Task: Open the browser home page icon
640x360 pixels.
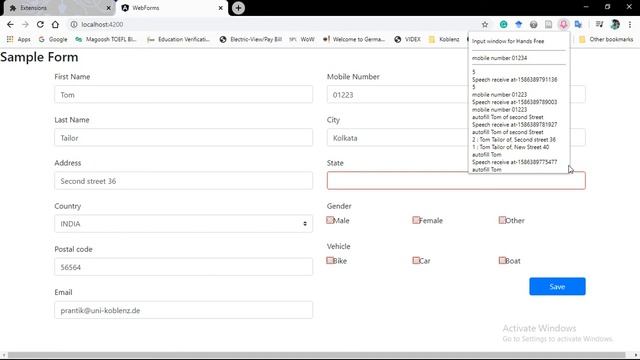Action: pos(55,24)
